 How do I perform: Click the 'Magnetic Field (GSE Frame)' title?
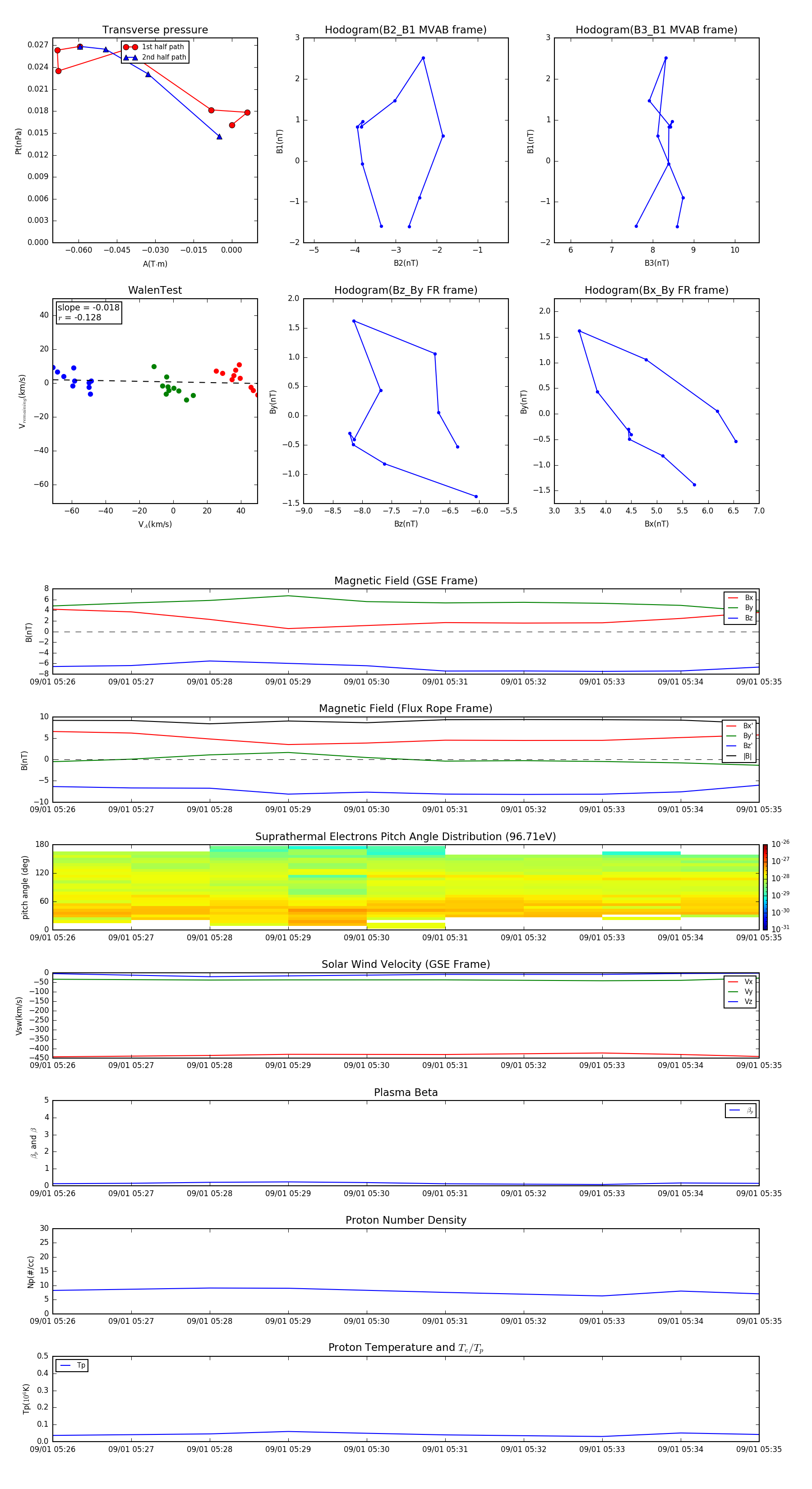pos(406,581)
